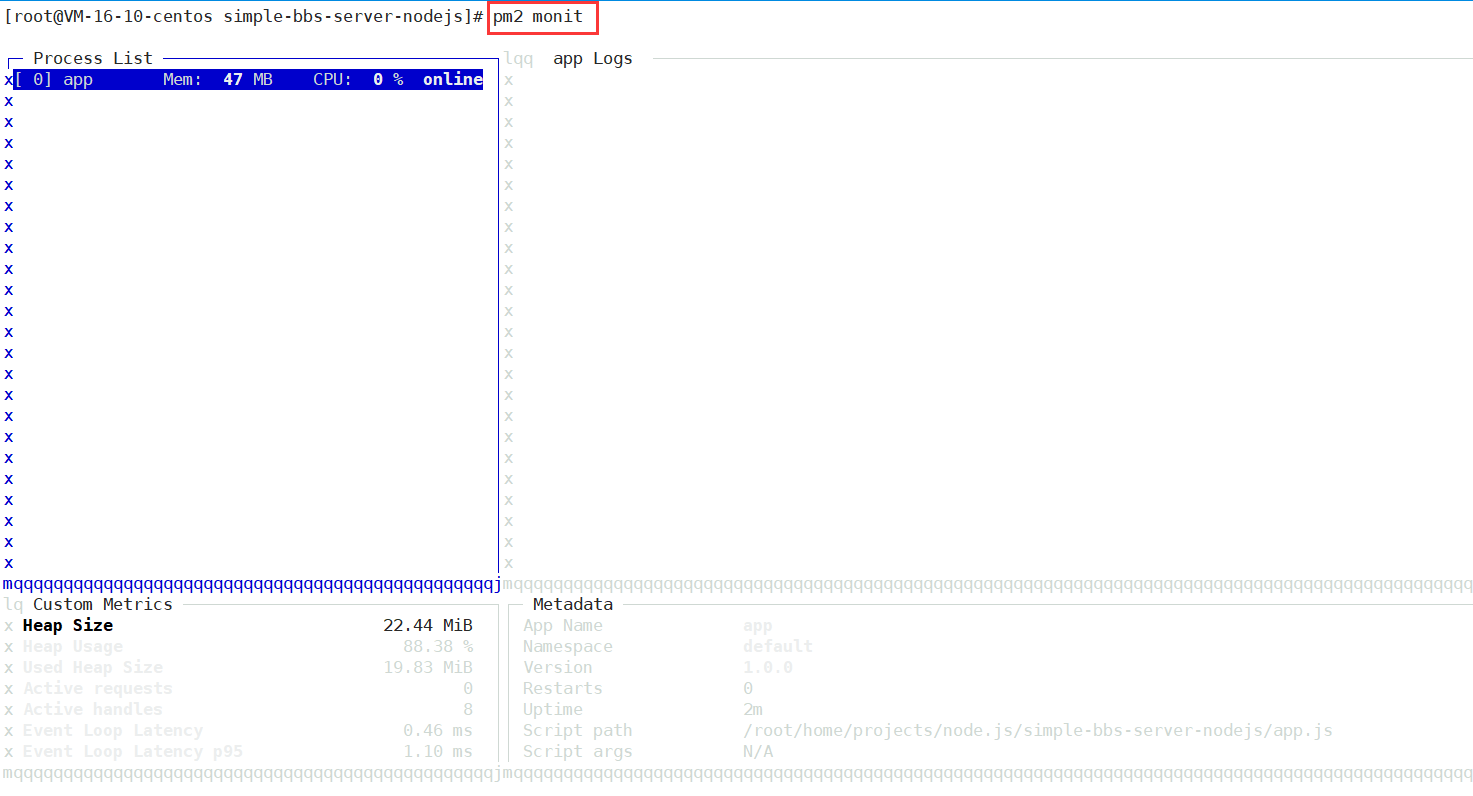Image resolution: width=1473 pixels, height=796 pixels.
Task: Click the 'Mem: 47 MB' reading
Action: [x=218, y=79]
